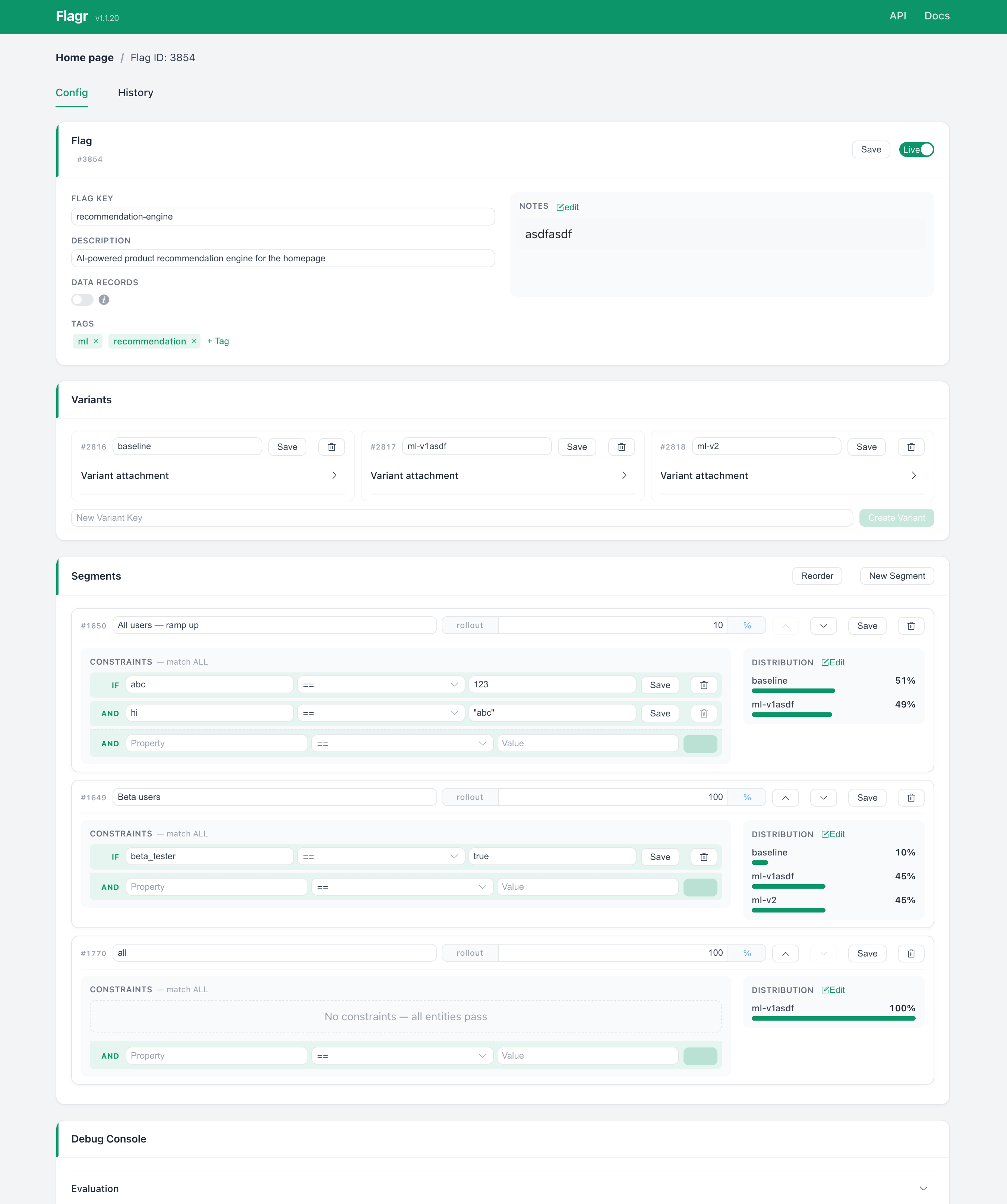Delete the baseline variant with trash icon
Viewport: 1007px width, 1204px height.
point(331,447)
